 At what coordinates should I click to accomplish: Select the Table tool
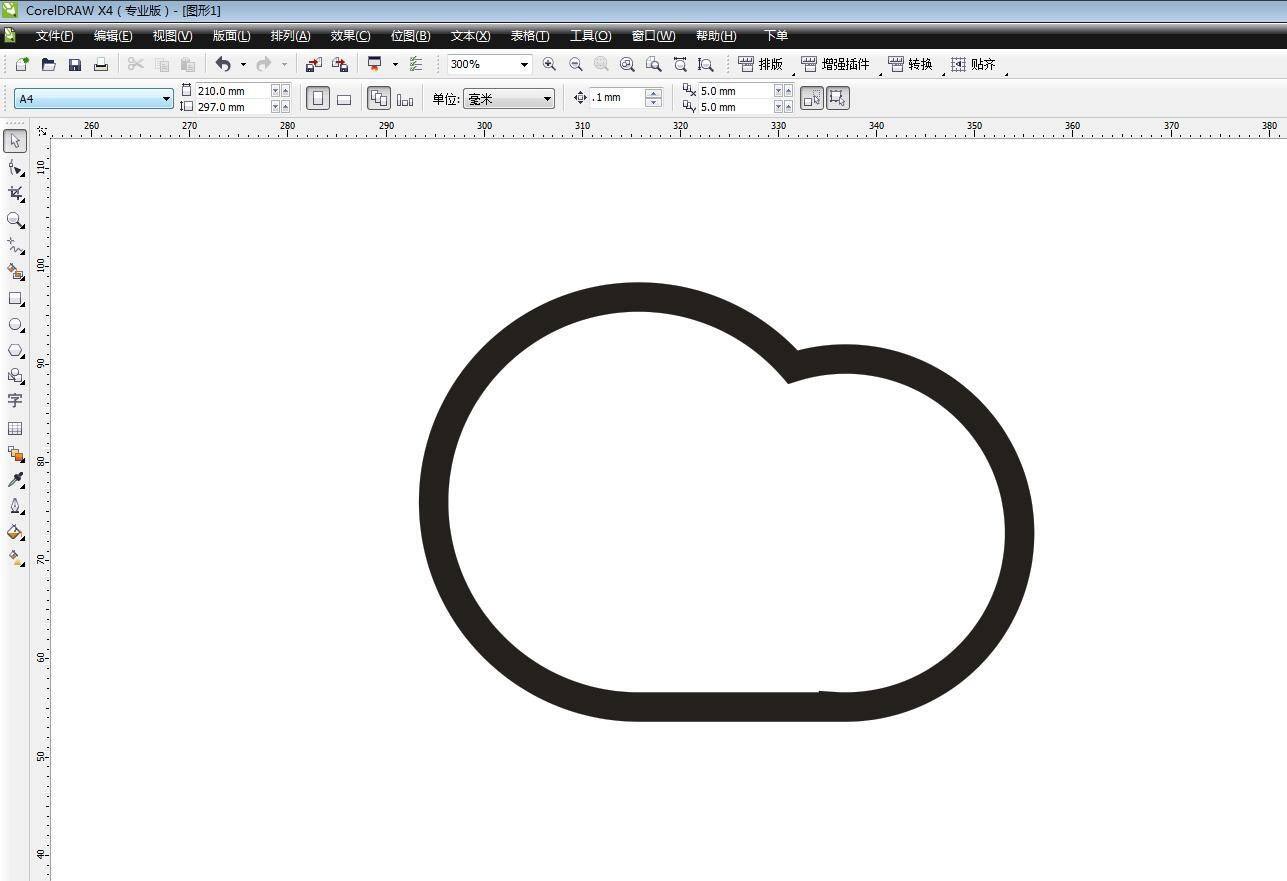click(x=15, y=428)
